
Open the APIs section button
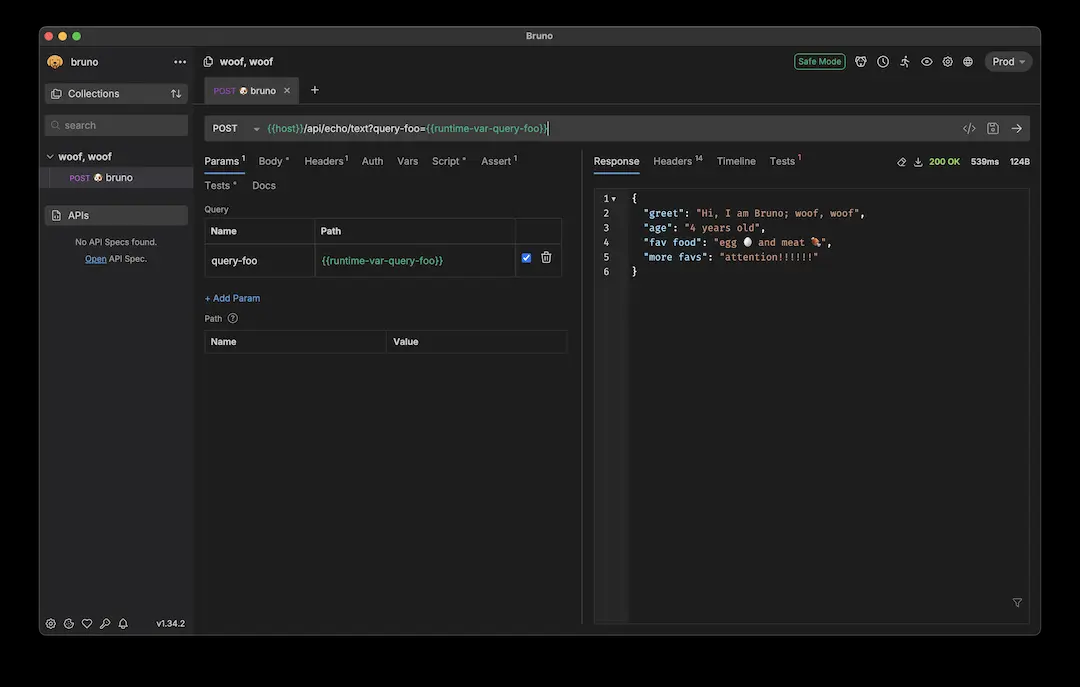point(116,216)
